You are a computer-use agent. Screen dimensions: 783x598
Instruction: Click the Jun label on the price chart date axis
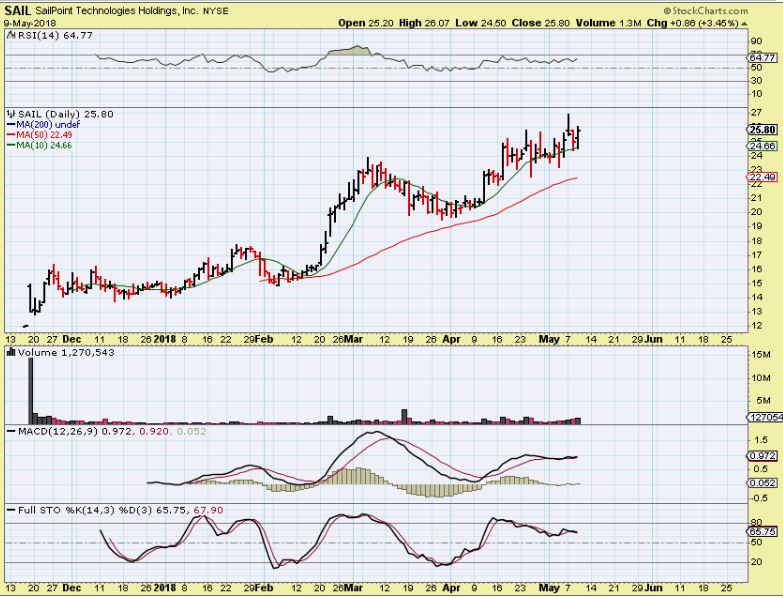(x=653, y=339)
